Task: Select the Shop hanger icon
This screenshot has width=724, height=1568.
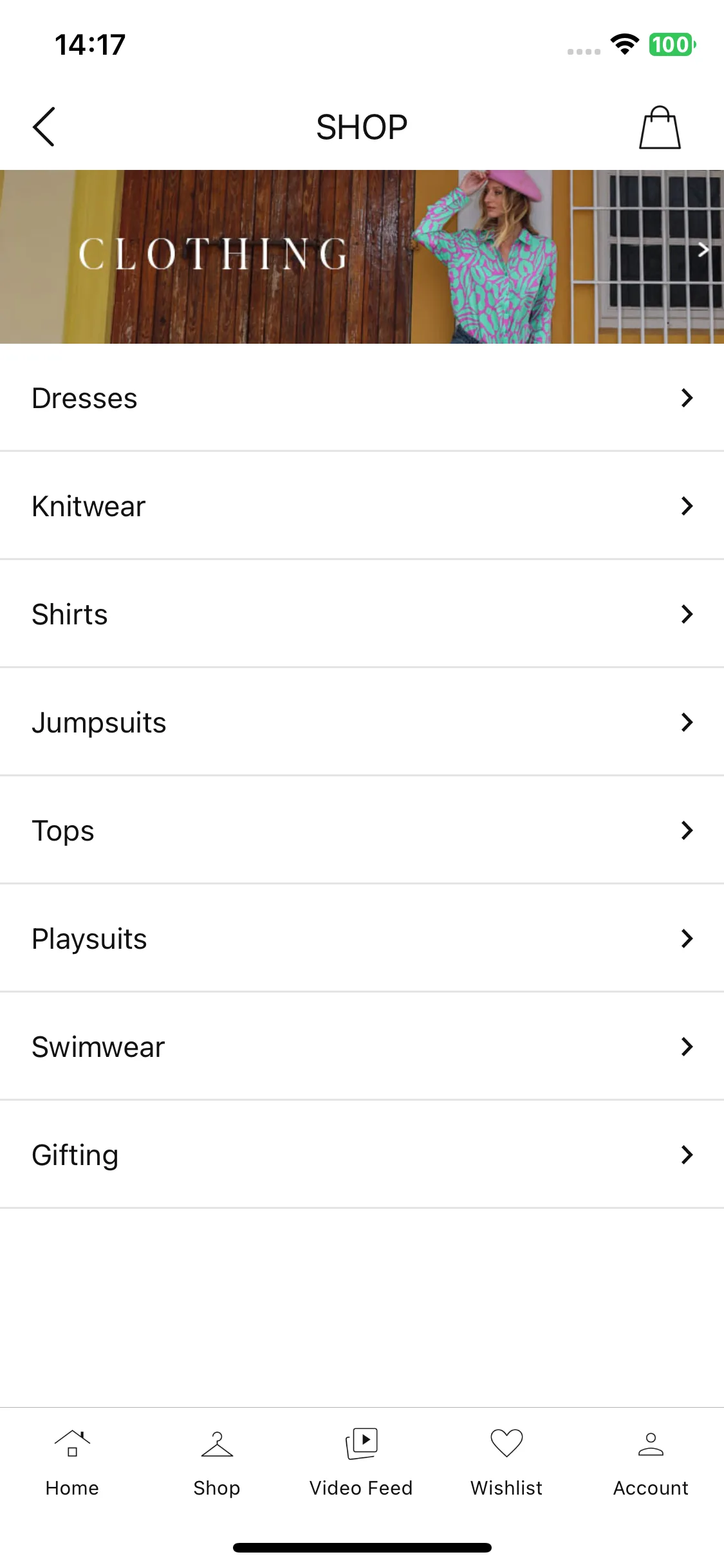Action: point(217,1444)
